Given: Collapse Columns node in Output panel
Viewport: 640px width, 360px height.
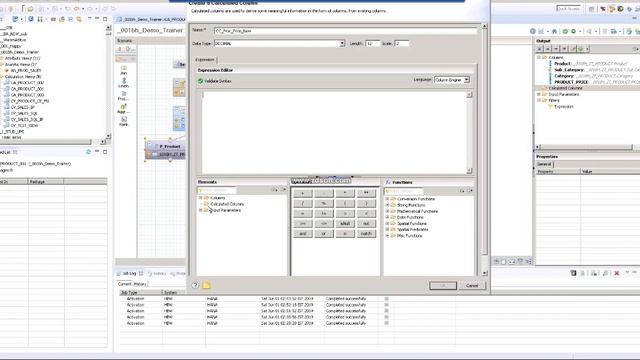Looking at the screenshot, I should coord(539,58).
